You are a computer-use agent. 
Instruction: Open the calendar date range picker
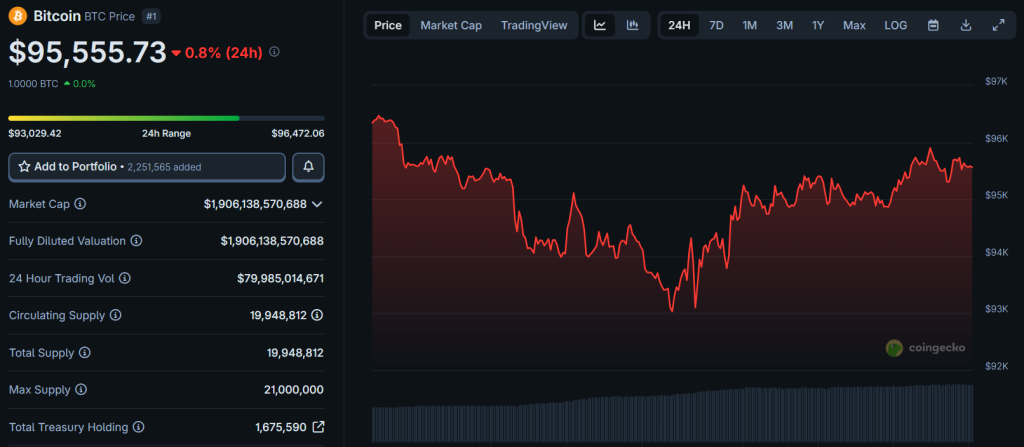[933, 25]
